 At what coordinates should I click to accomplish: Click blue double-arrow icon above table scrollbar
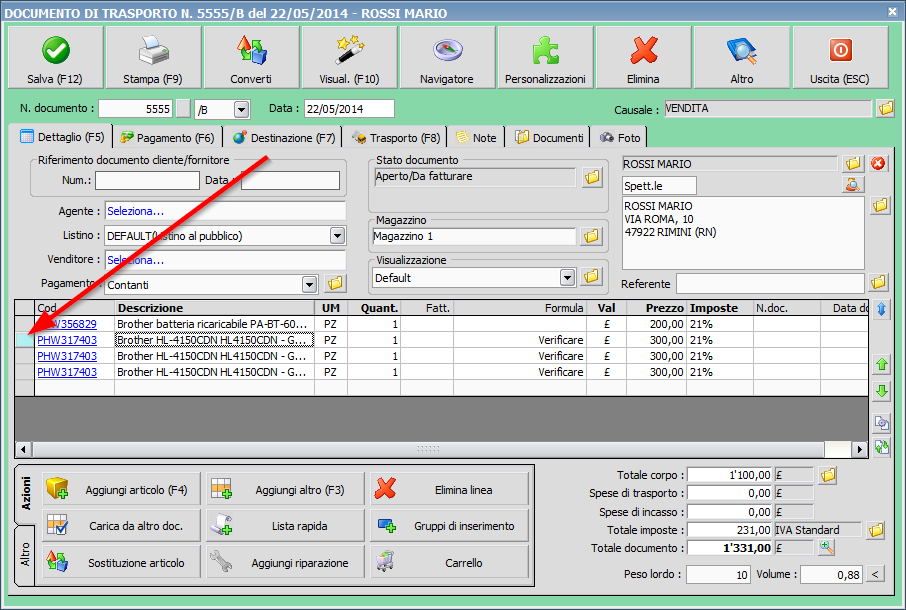(882, 309)
